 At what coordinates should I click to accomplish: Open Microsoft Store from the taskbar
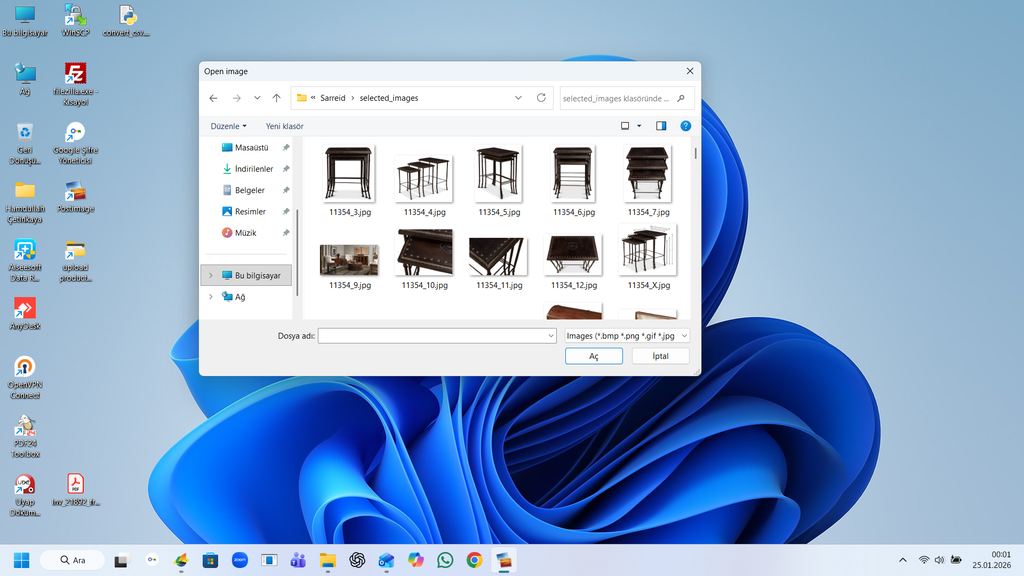(210, 560)
